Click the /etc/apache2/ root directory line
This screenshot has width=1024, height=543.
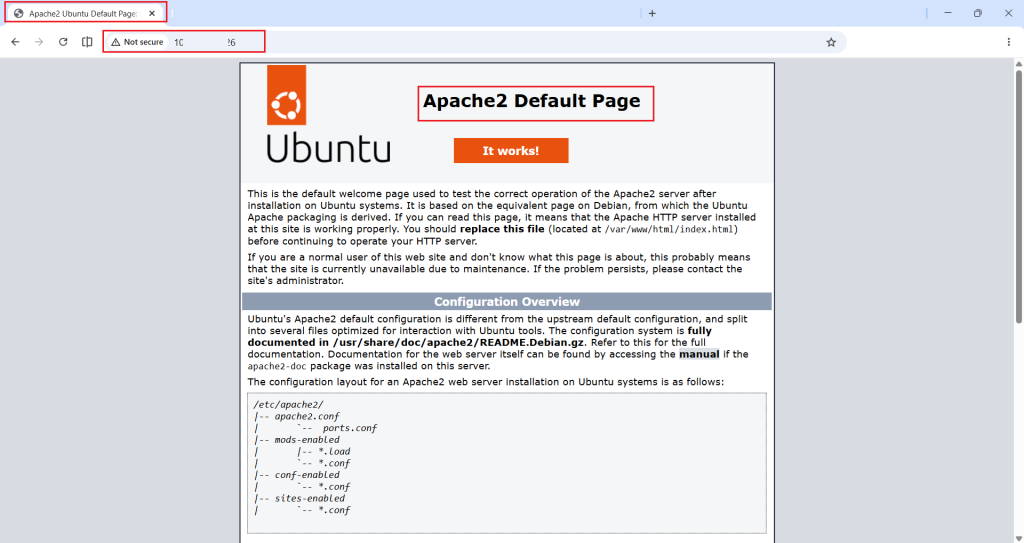pos(288,404)
